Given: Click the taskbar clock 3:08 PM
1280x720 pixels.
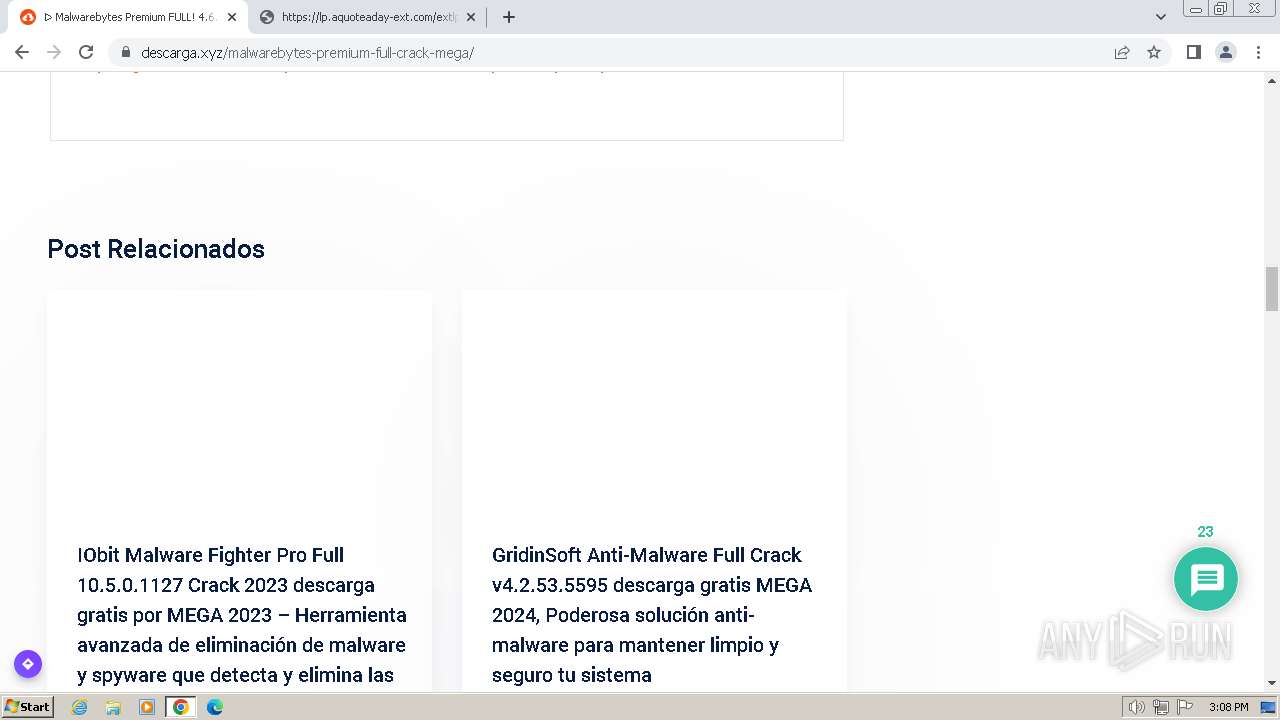Looking at the screenshot, I should tap(1228, 707).
